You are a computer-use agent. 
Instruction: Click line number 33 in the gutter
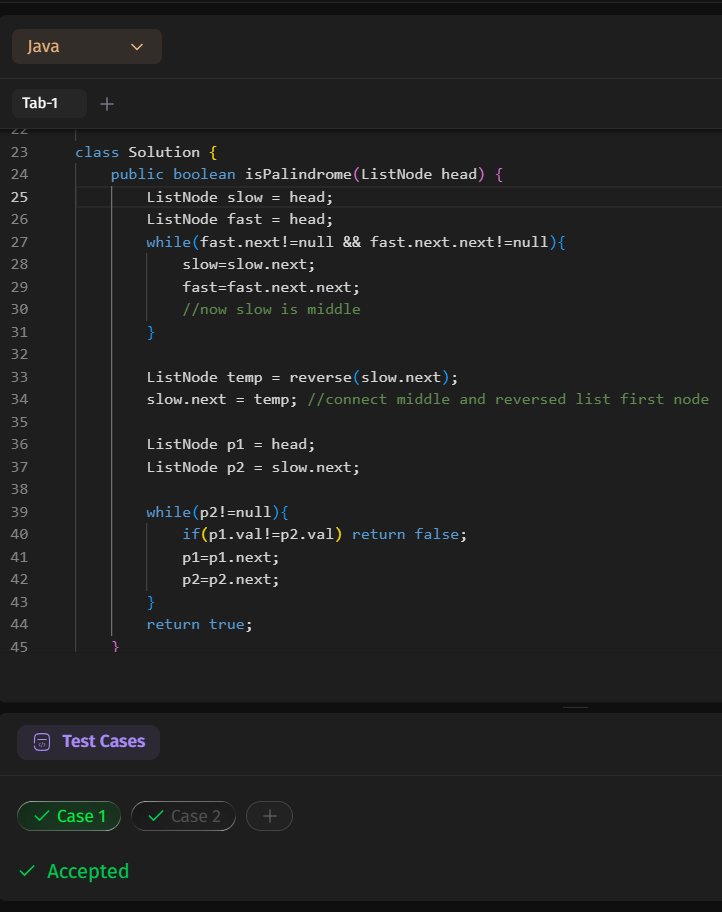pos(19,377)
